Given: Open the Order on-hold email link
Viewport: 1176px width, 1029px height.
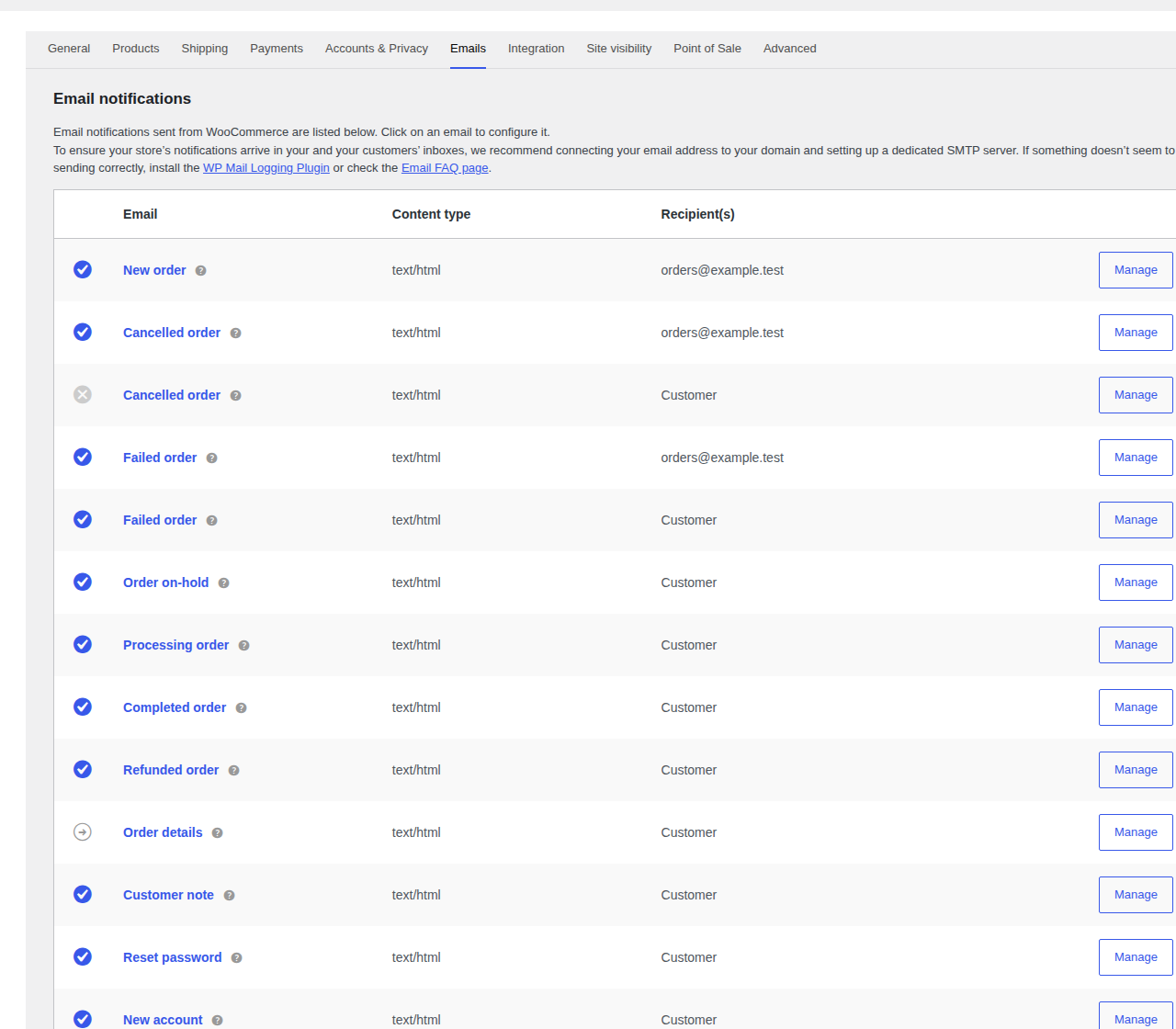Looking at the screenshot, I should tap(166, 582).
